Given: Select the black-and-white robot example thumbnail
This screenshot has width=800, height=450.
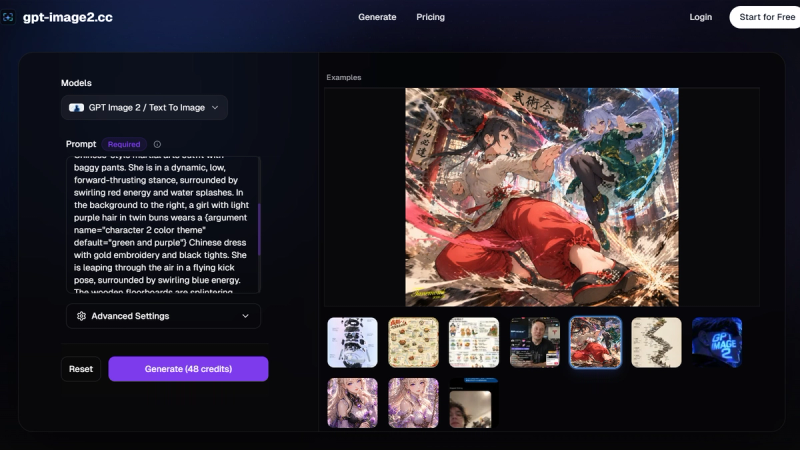Looking at the screenshot, I should pos(353,342).
